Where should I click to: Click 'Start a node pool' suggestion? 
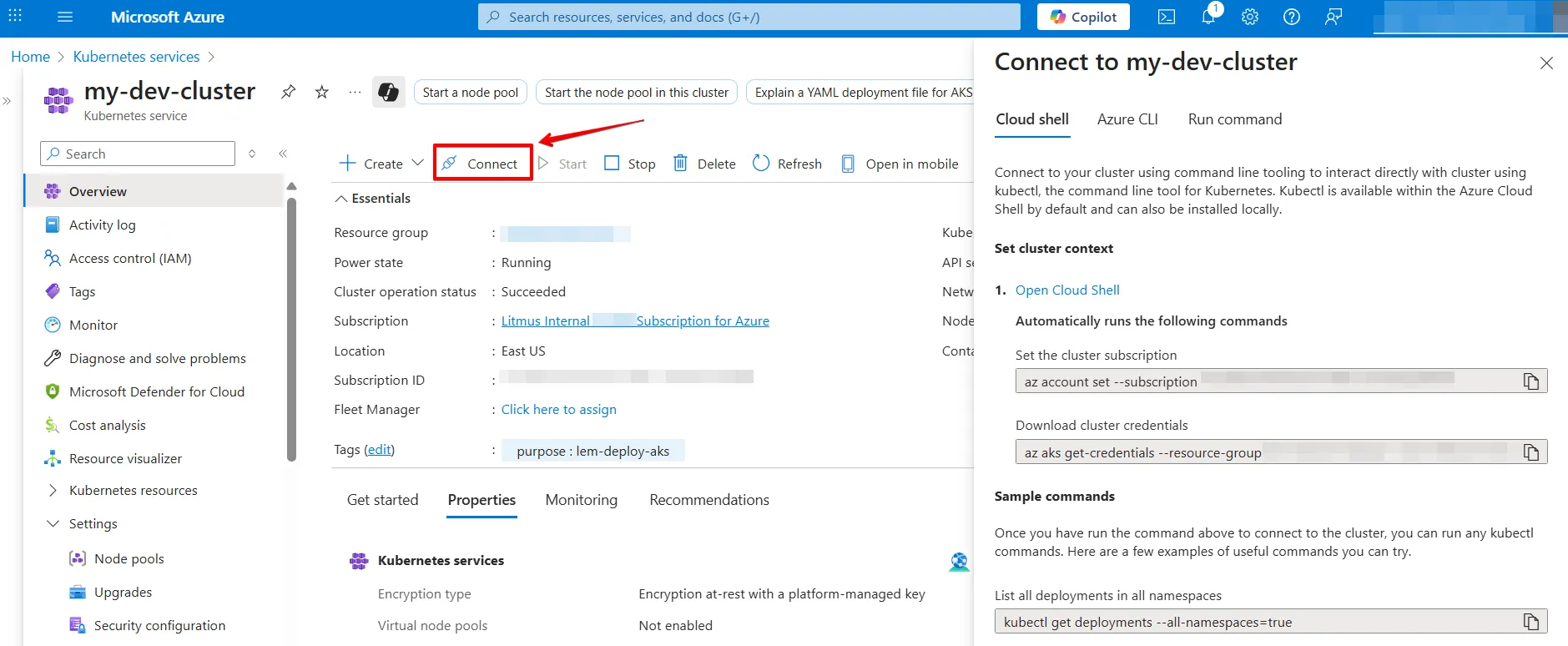471,92
